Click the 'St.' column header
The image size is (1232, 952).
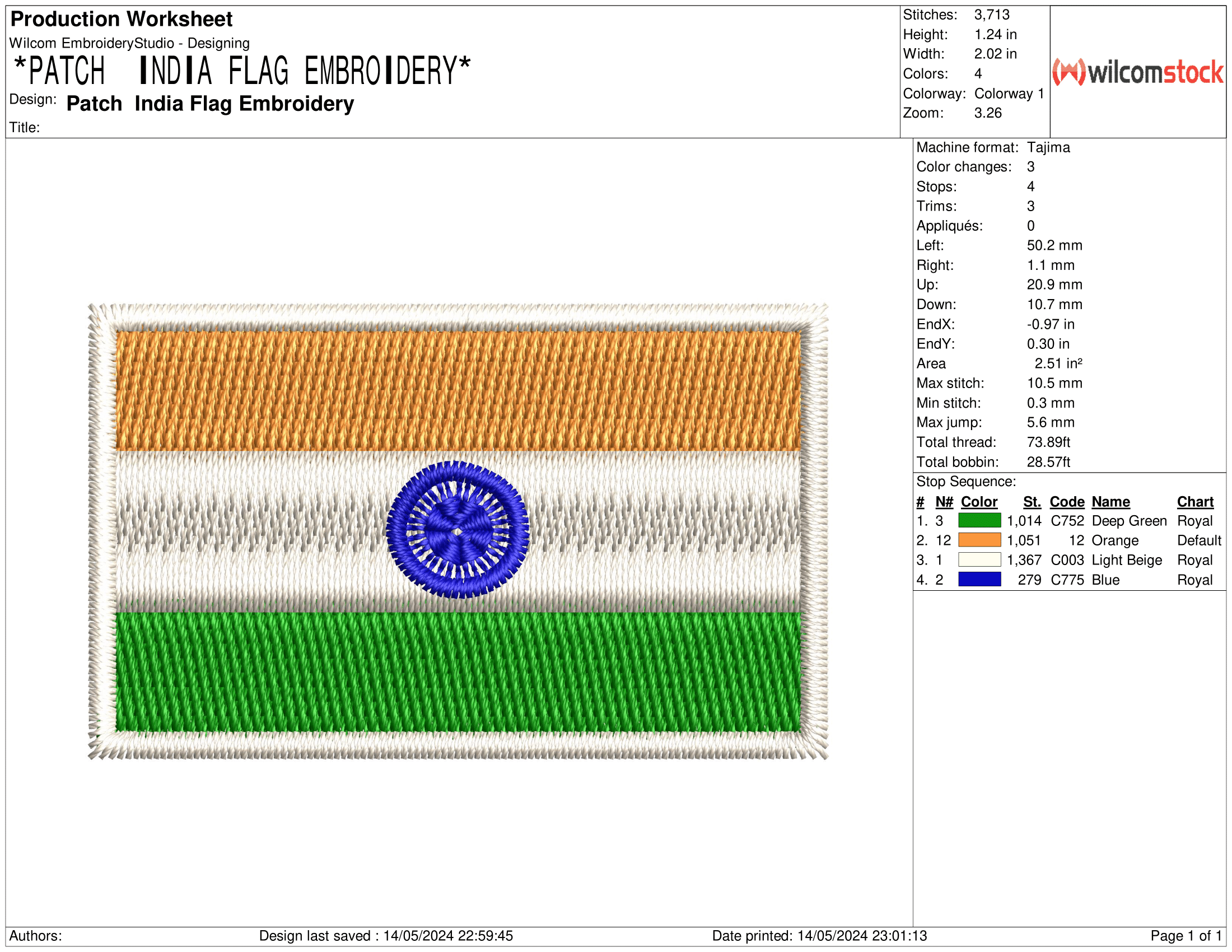(x=1031, y=502)
